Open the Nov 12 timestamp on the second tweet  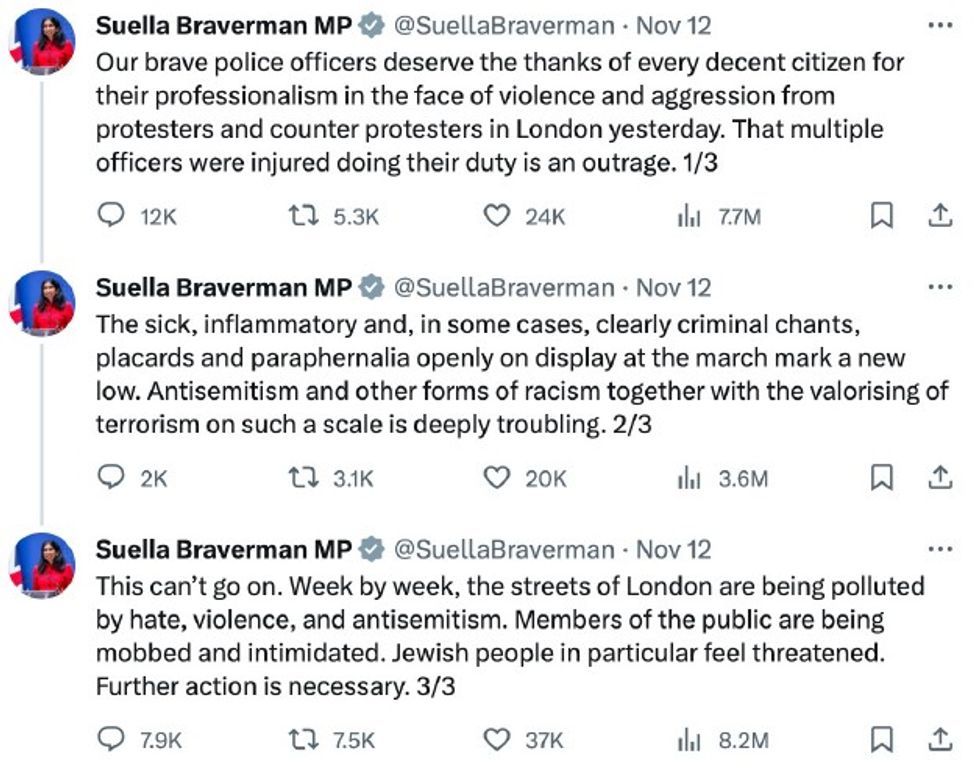click(673, 288)
